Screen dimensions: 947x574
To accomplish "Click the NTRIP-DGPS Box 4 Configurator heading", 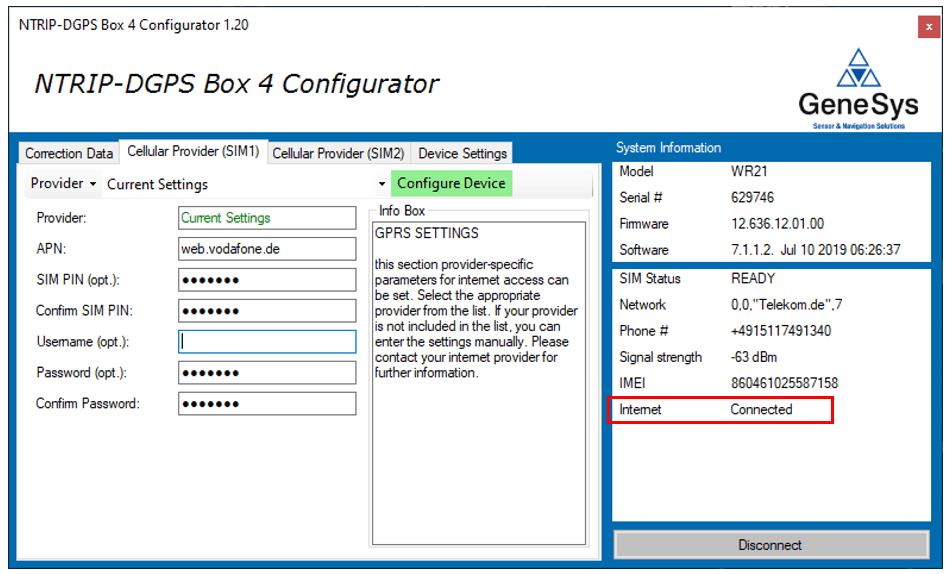I will [236, 84].
